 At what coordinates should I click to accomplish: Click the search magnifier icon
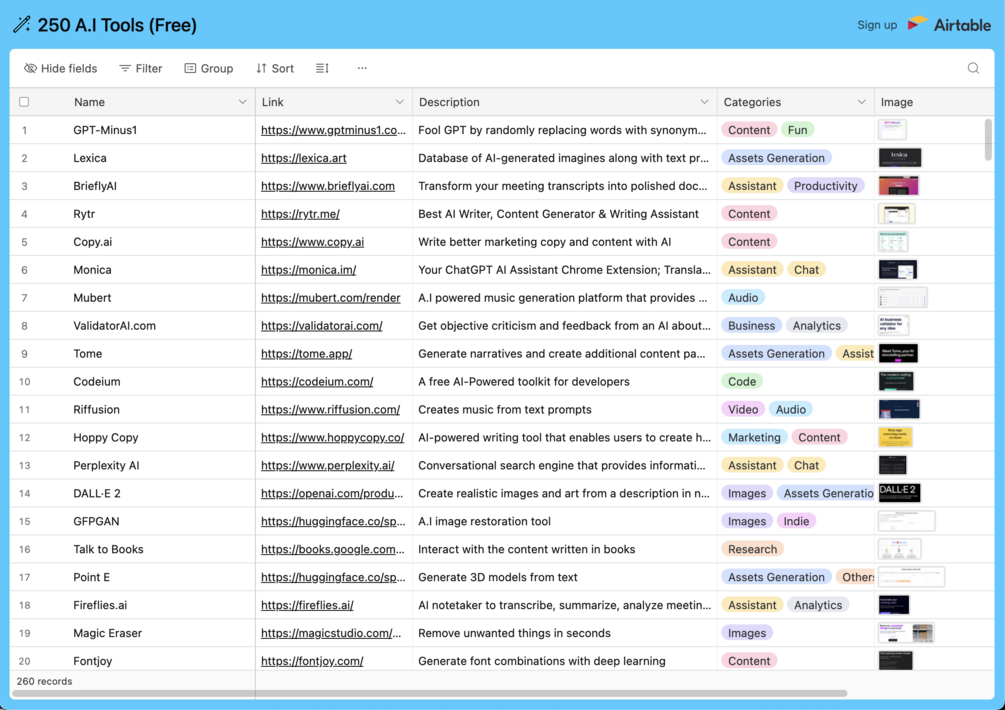click(973, 68)
